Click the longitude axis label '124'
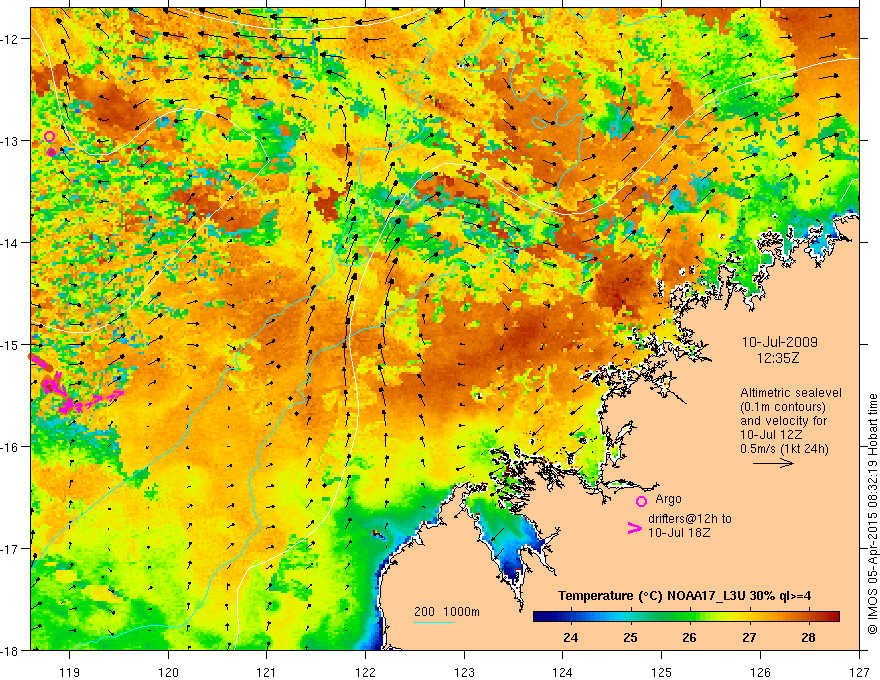 [x=563, y=672]
